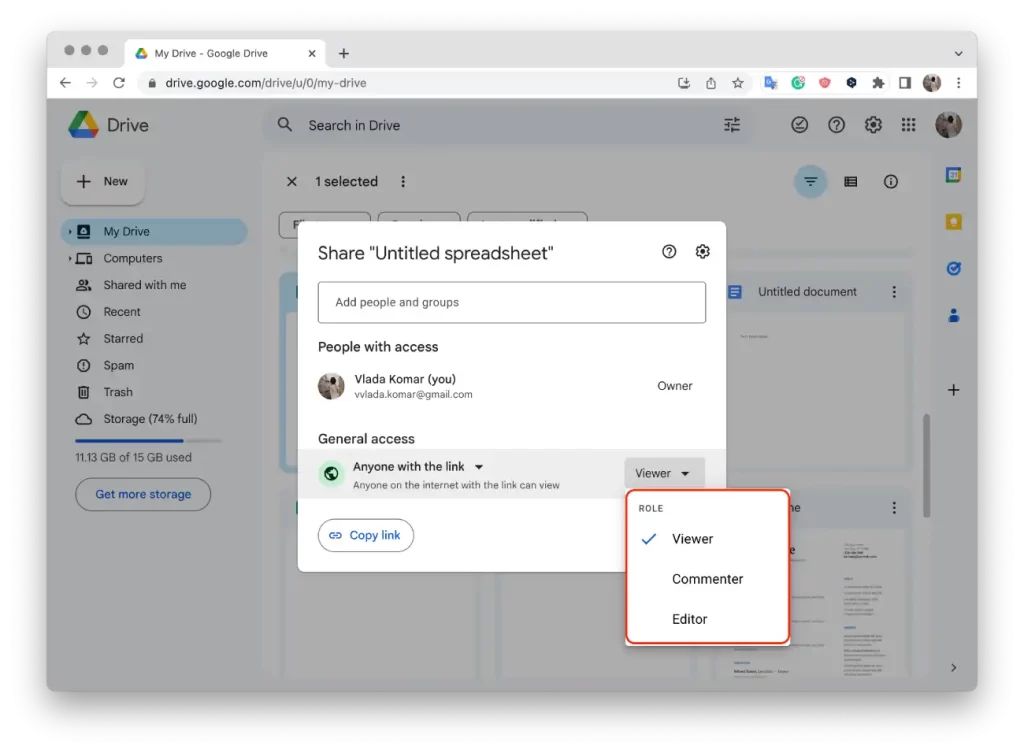The image size is (1024, 753).
Task: Click Google Translate extension icon
Action: coord(771,83)
